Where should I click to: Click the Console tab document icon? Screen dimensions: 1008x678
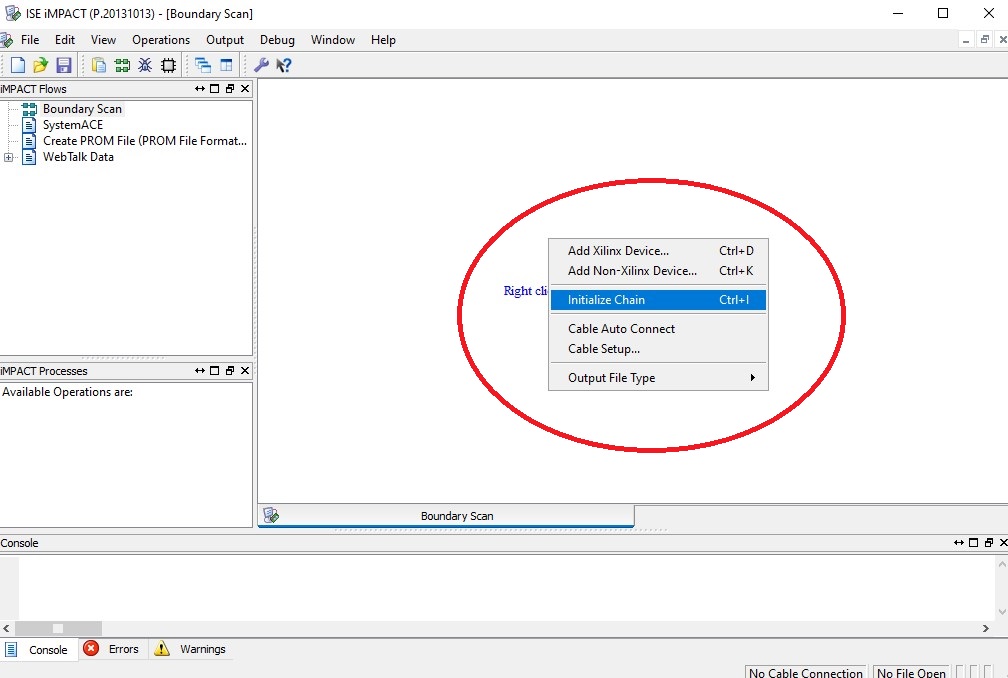11,649
